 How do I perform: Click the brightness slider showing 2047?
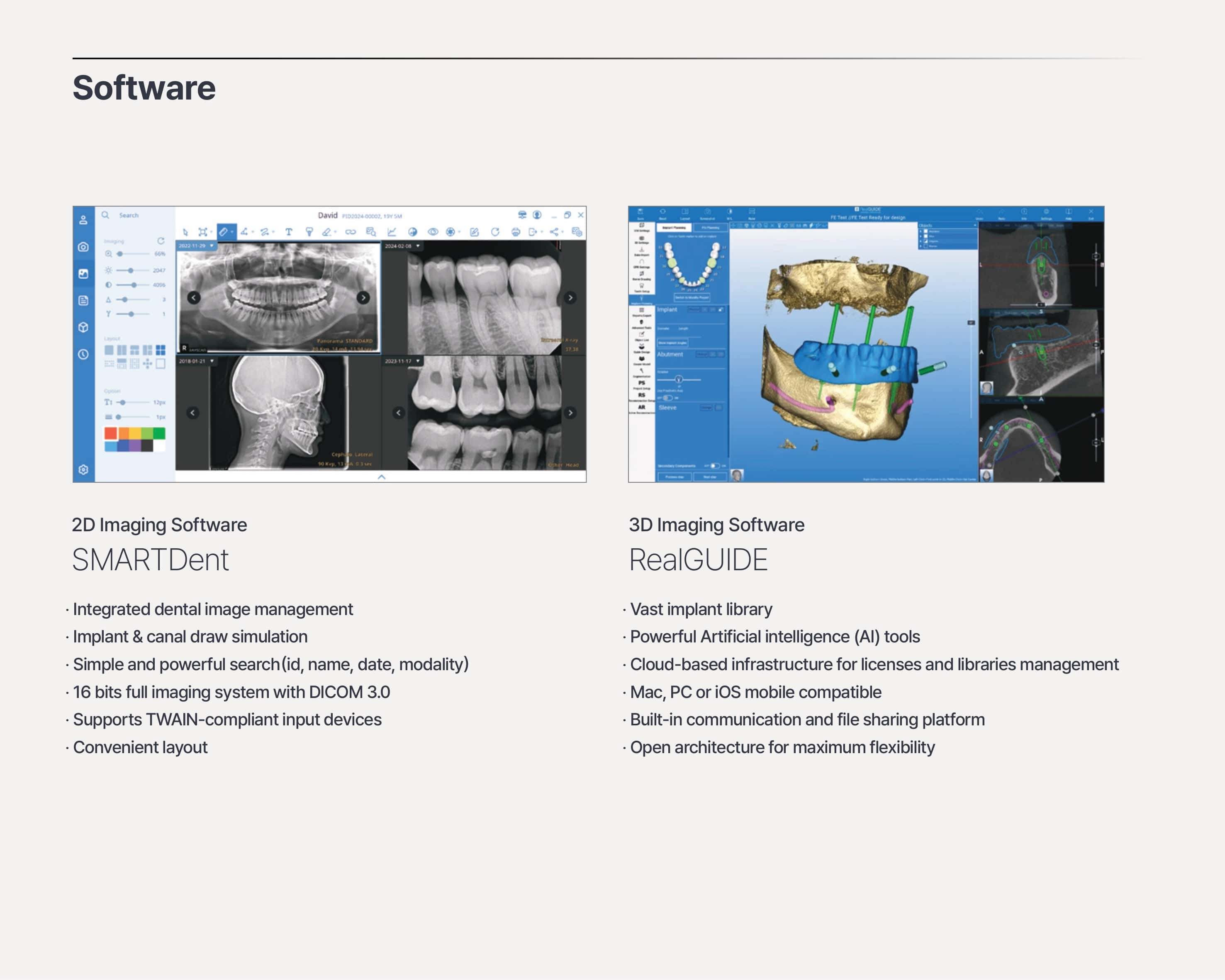pyautogui.click(x=133, y=270)
